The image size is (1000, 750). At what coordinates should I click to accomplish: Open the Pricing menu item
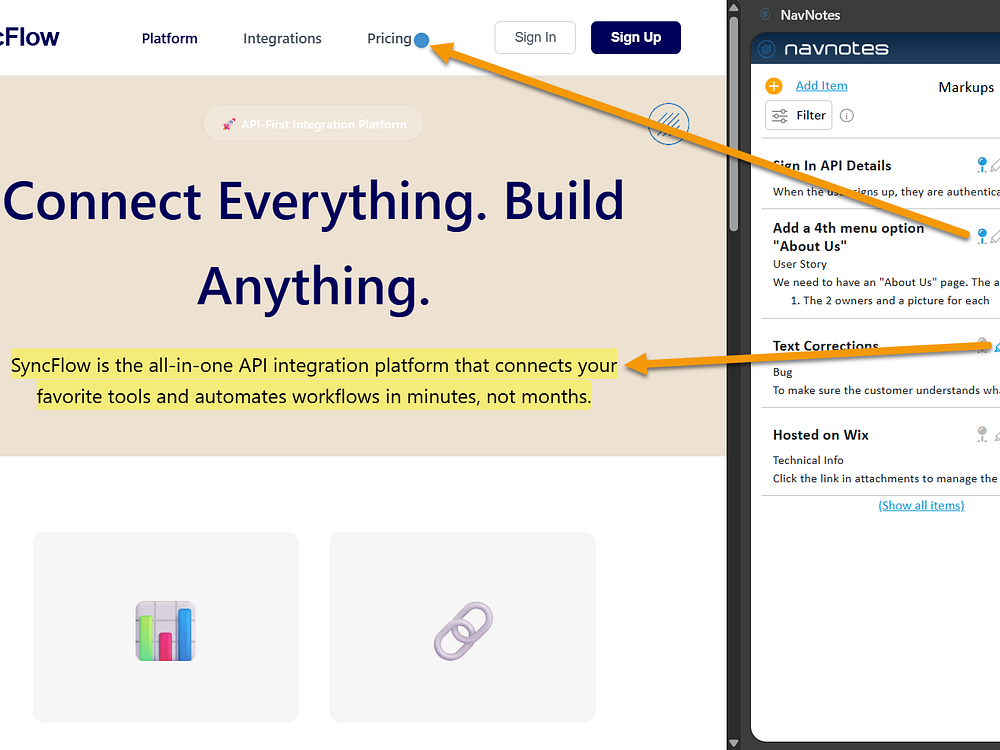(x=389, y=38)
